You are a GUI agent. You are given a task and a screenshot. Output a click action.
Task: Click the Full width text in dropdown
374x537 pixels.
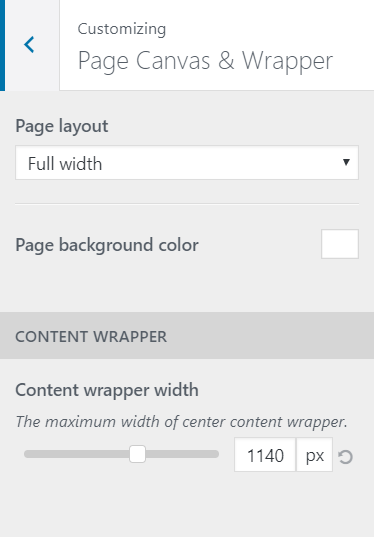(x=65, y=163)
